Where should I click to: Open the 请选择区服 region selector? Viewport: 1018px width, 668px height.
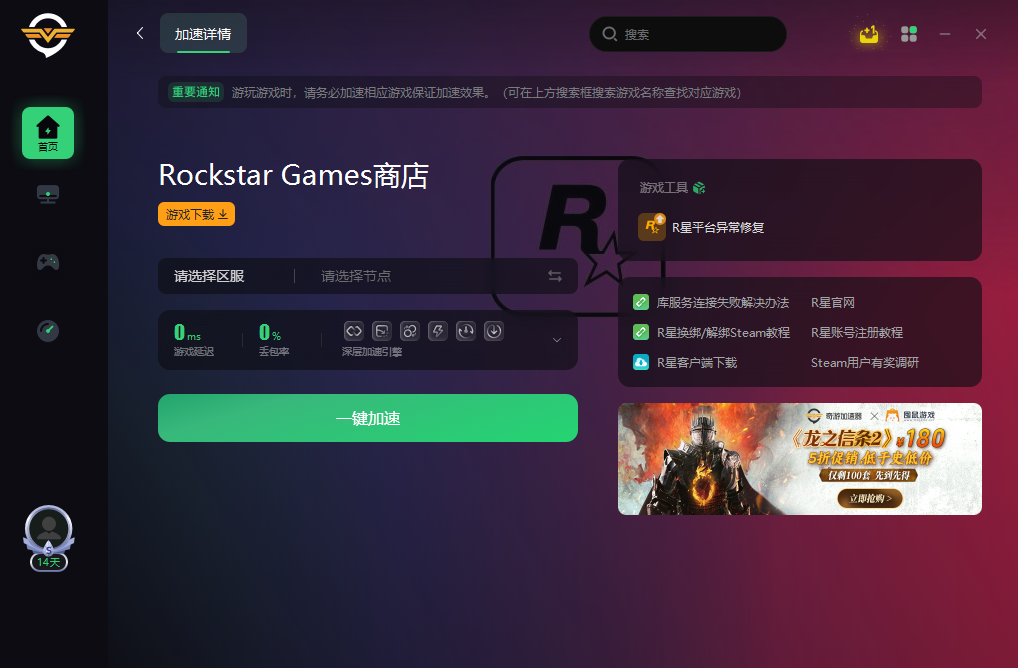coord(209,276)
